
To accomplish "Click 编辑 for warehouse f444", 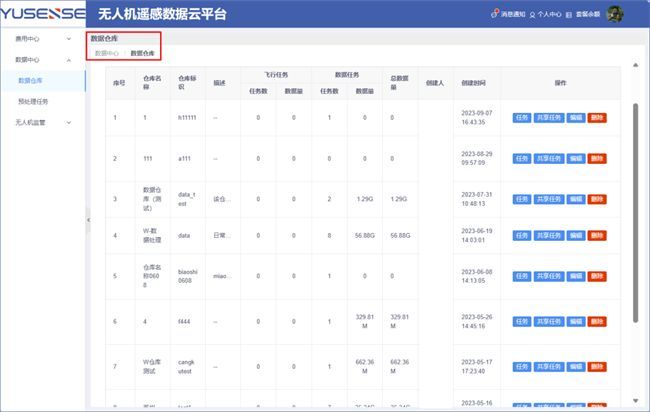I will point(576,322).
